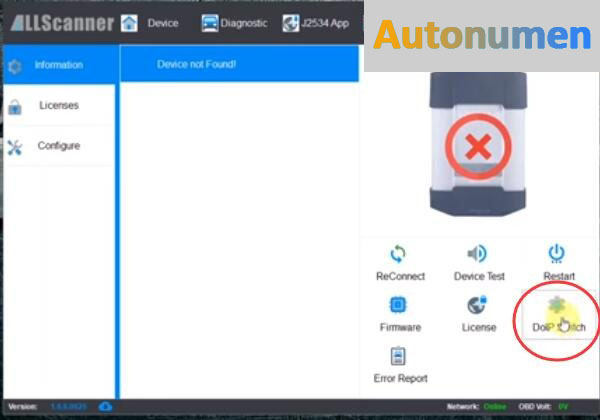This screenshot has height=420, width=600.
Task: Click the ReConnect arrows icon
Action: (398, 254)
